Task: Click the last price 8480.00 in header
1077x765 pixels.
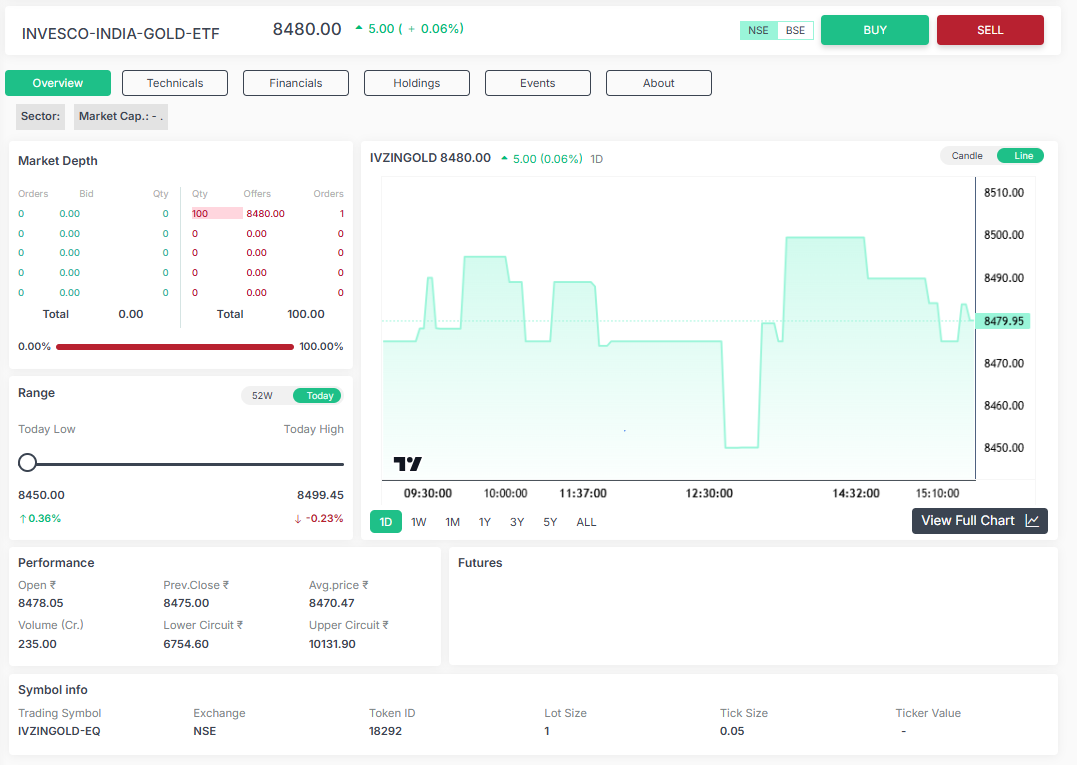Action: pos(307,29)
